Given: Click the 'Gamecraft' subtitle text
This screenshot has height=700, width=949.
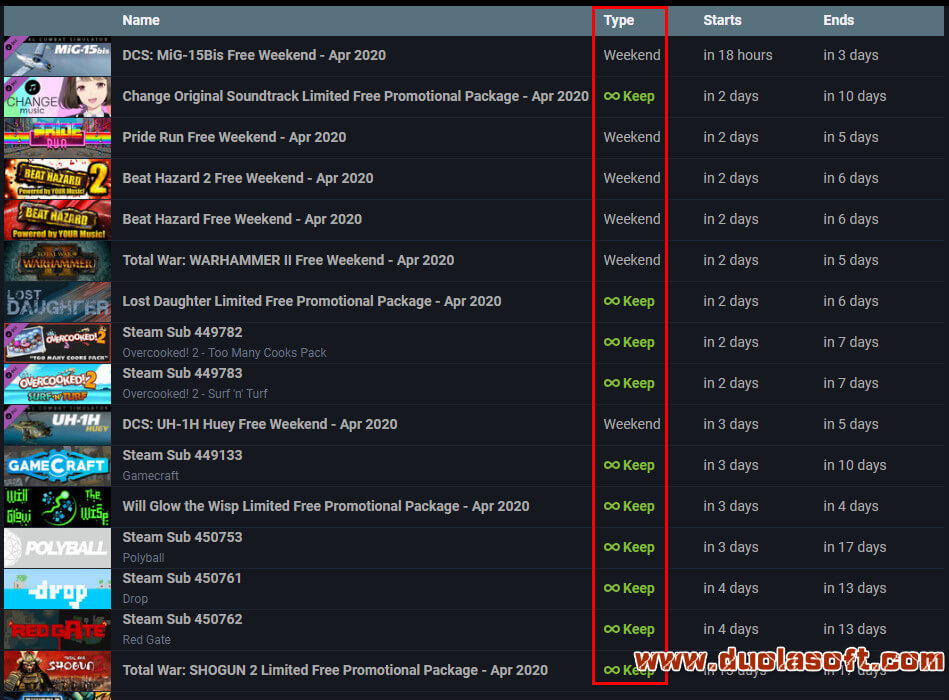Looking at the screenshot, I should 150,476.
